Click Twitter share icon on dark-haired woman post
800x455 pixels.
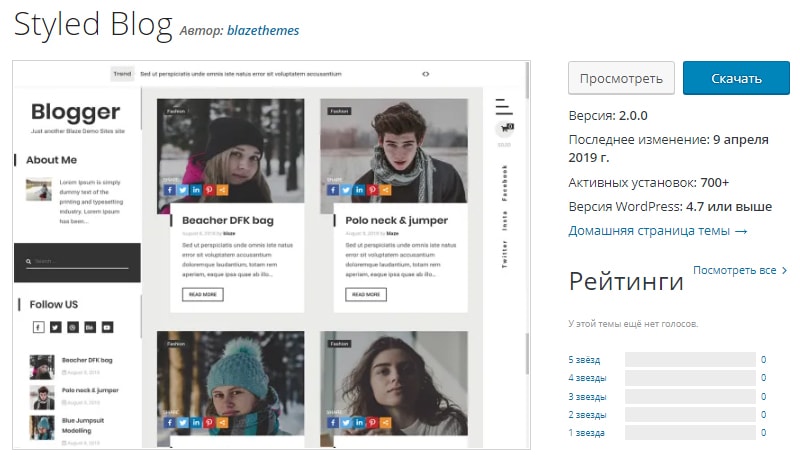[x=346, y=422]
